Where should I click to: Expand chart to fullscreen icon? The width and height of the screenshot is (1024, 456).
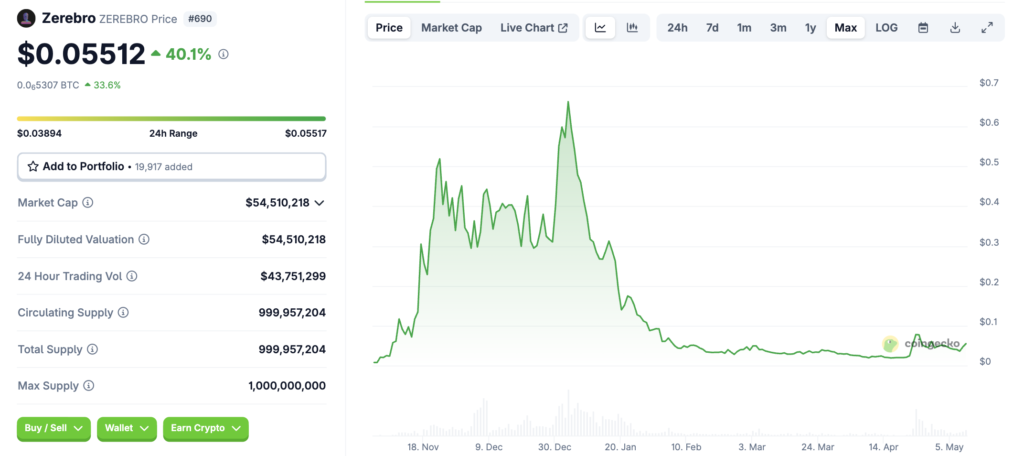coord(987,27)
